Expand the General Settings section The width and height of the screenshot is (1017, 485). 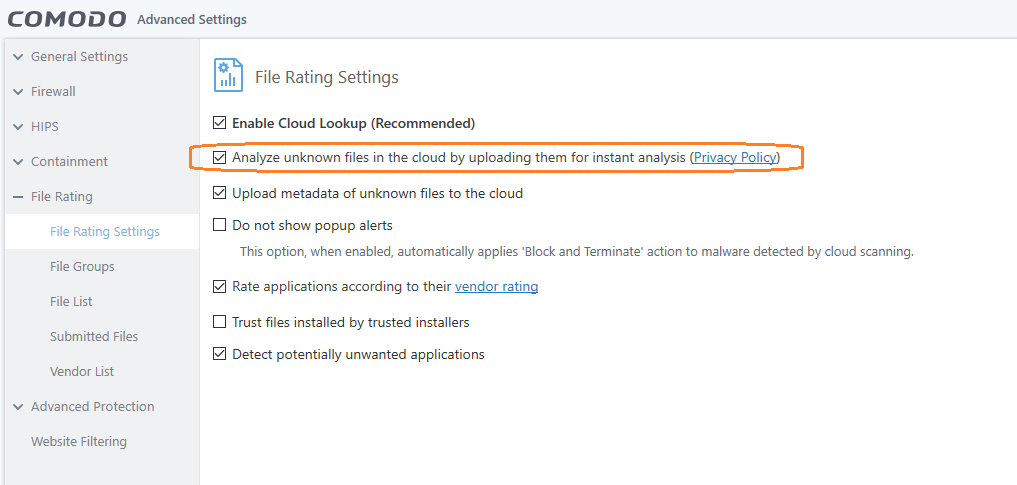18,57
